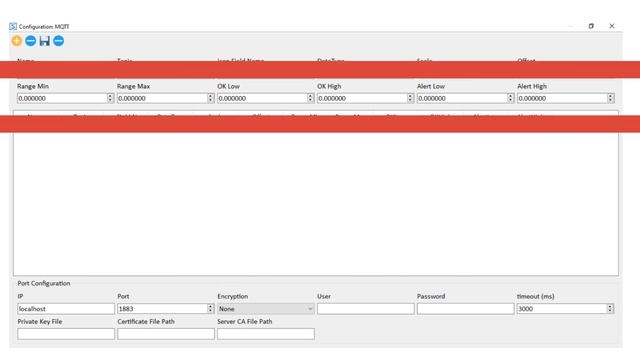
Task: Click the OK Low spinner arrows
Action: pos(310,98)
